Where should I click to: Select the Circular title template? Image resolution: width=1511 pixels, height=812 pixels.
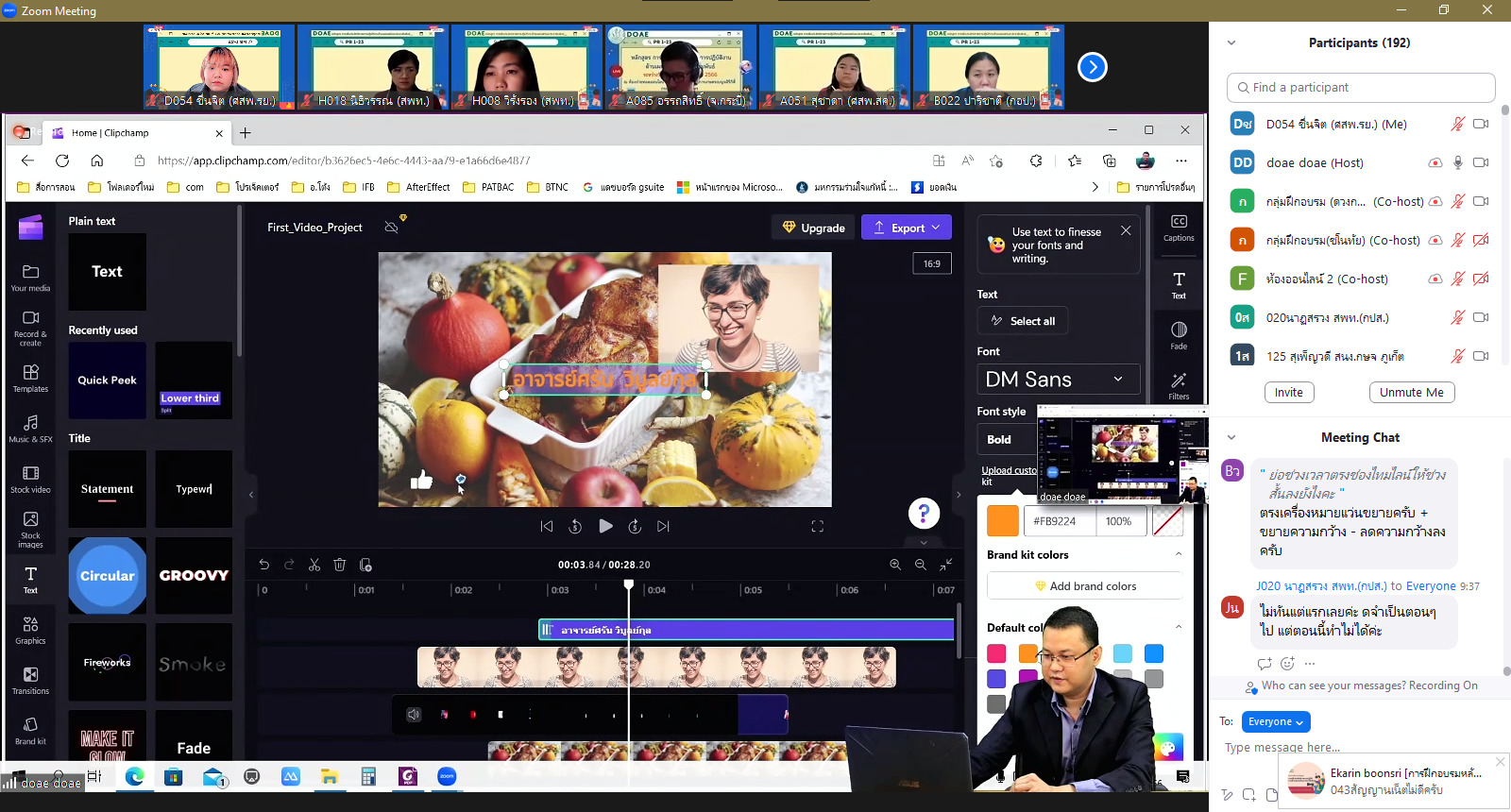pos(108,575)
